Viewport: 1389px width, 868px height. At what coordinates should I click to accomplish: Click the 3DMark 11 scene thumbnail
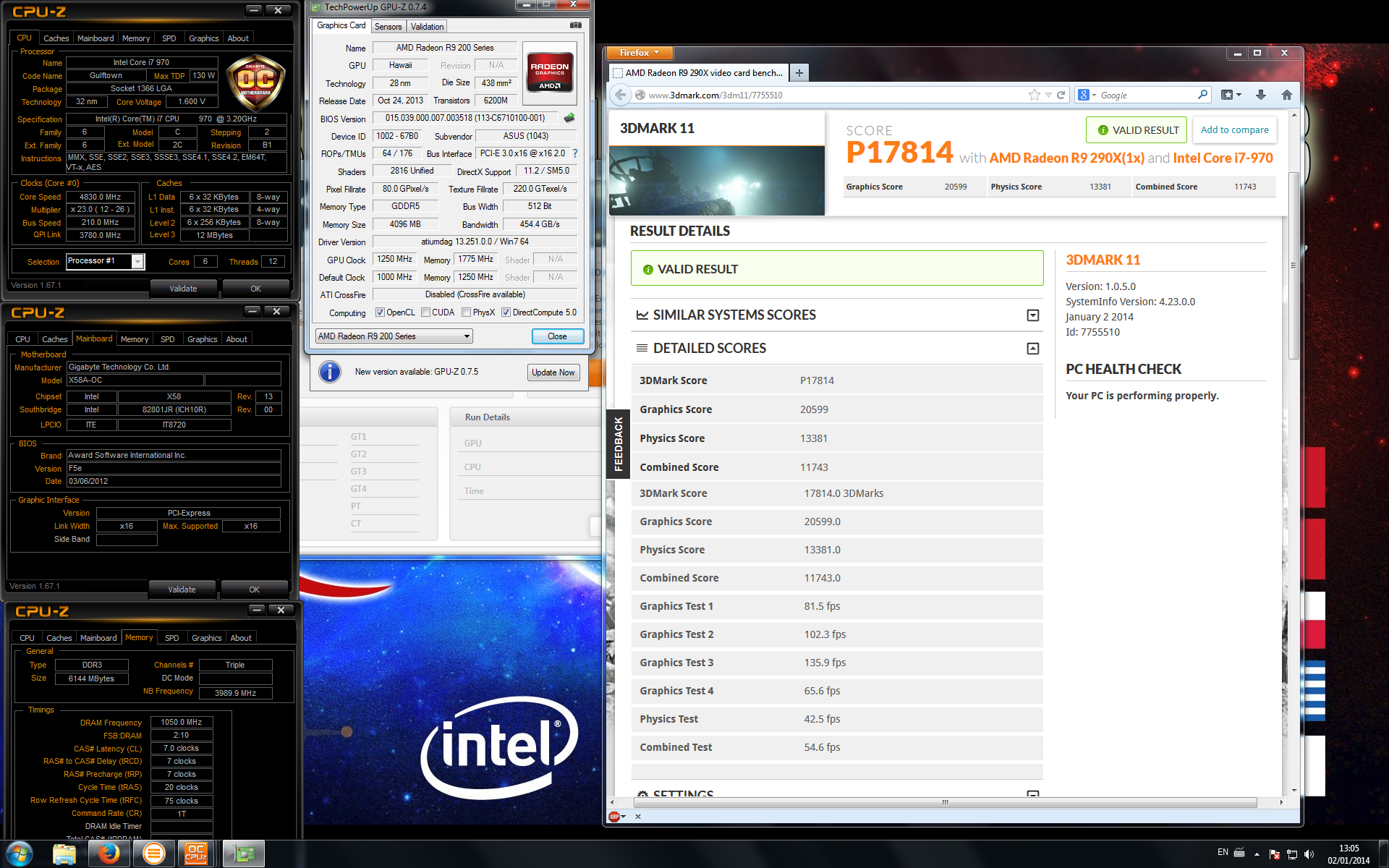pyautogui.click(x=716, y=181)
